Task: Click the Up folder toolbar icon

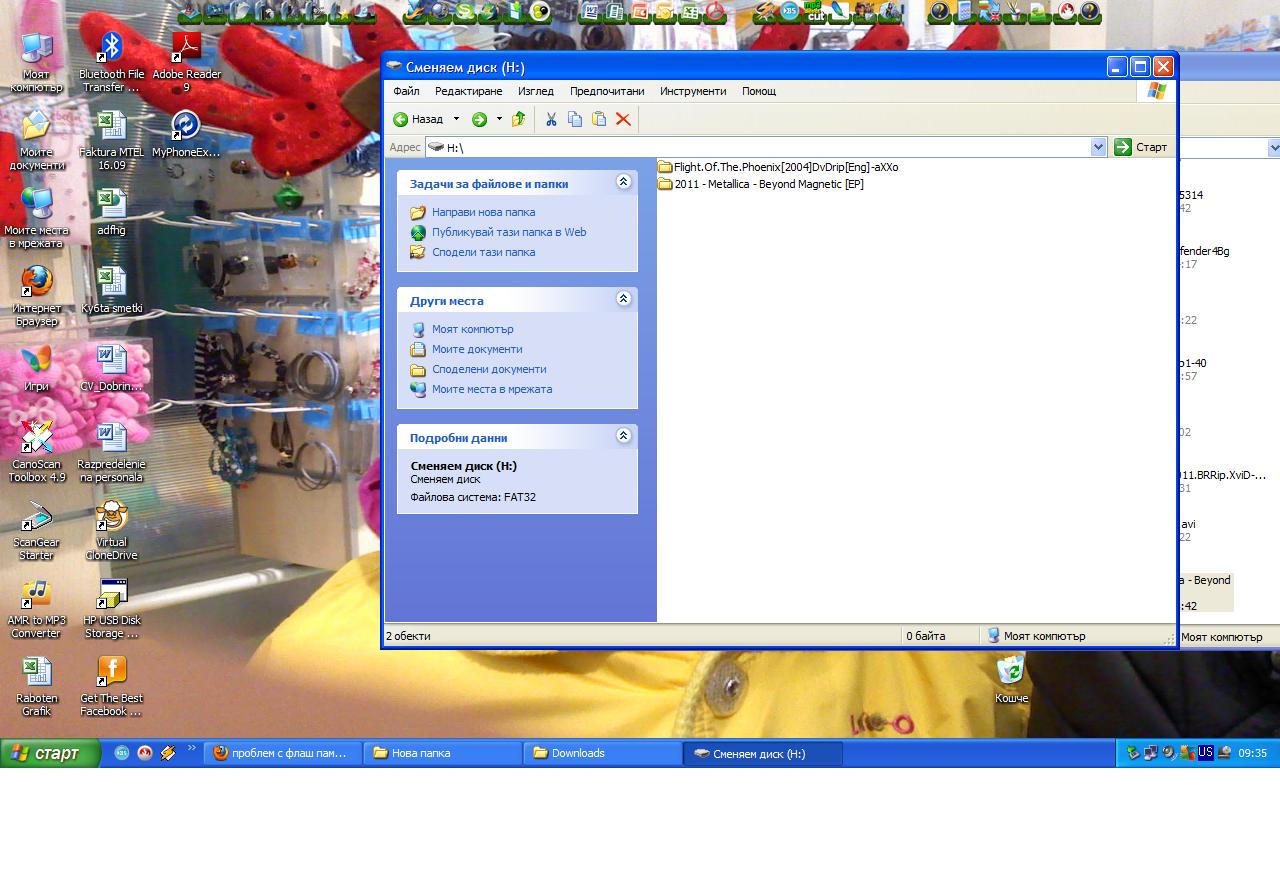Action: click(x=518, y=119)
